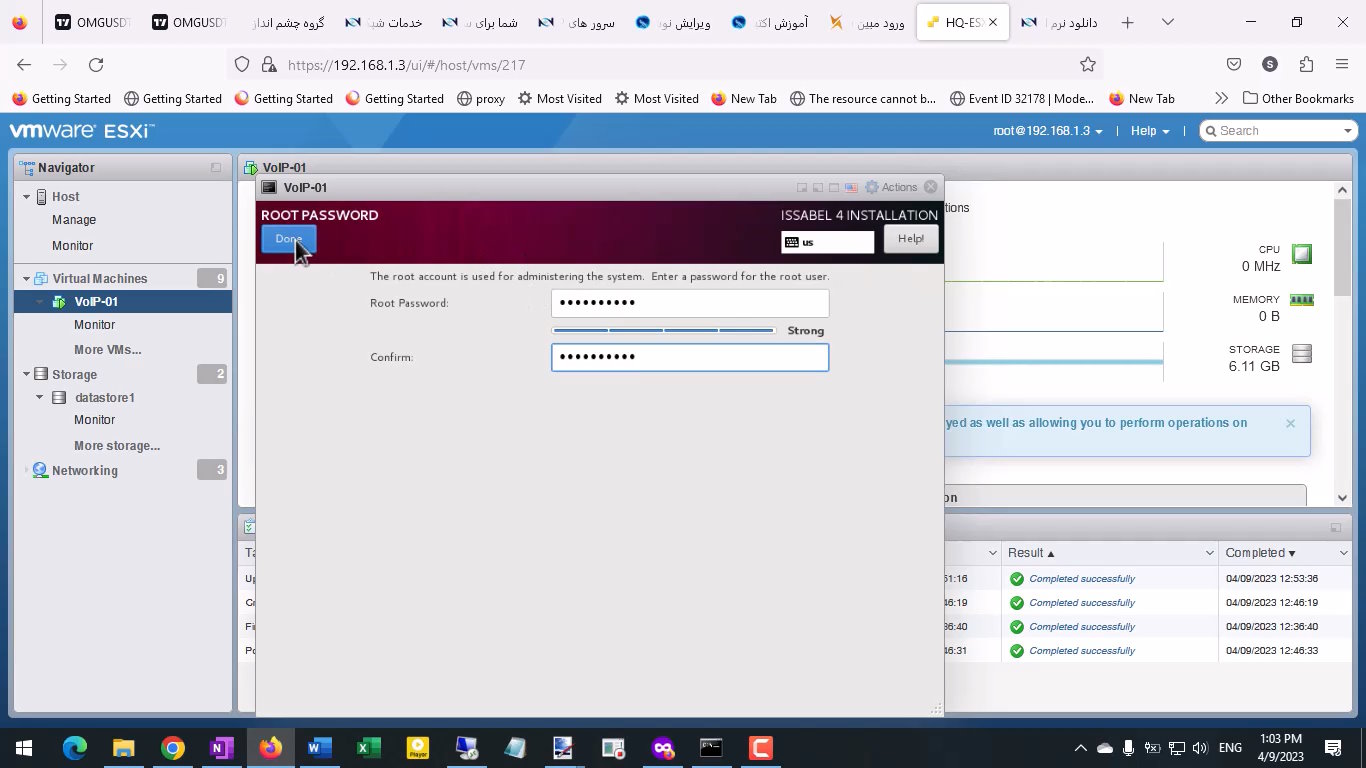This screenshot has width=1366, height=768.
Task: Minimize the Navigator panel
Action: (216, 168)
